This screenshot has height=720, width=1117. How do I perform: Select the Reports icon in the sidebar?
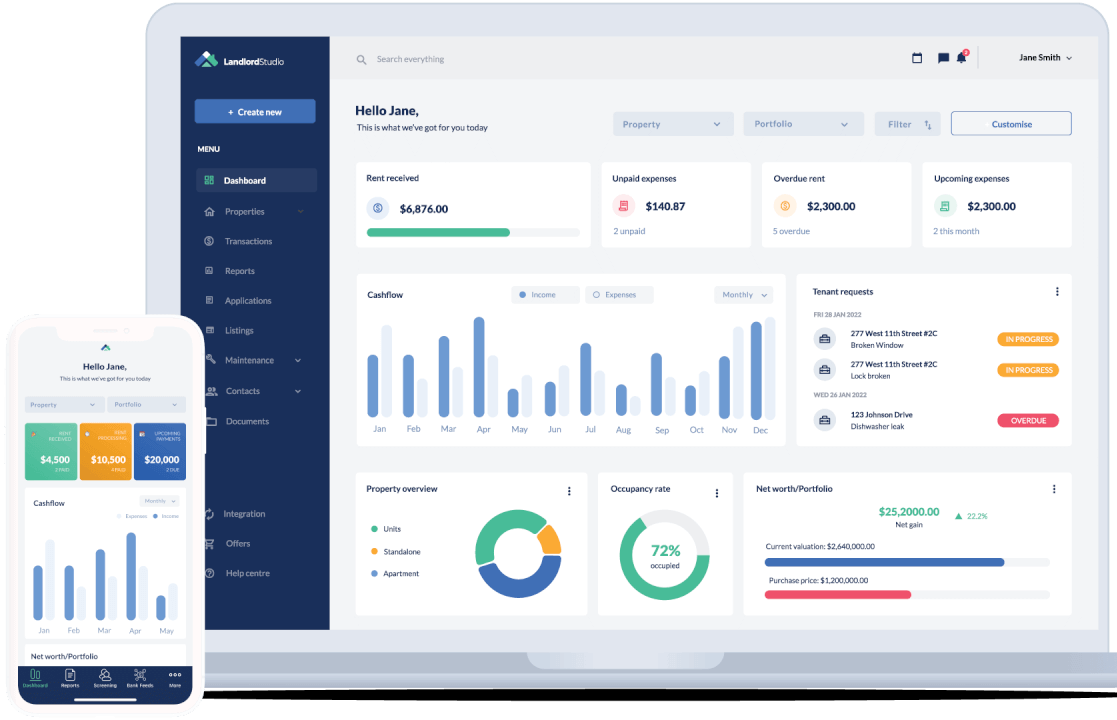(208, 271)
